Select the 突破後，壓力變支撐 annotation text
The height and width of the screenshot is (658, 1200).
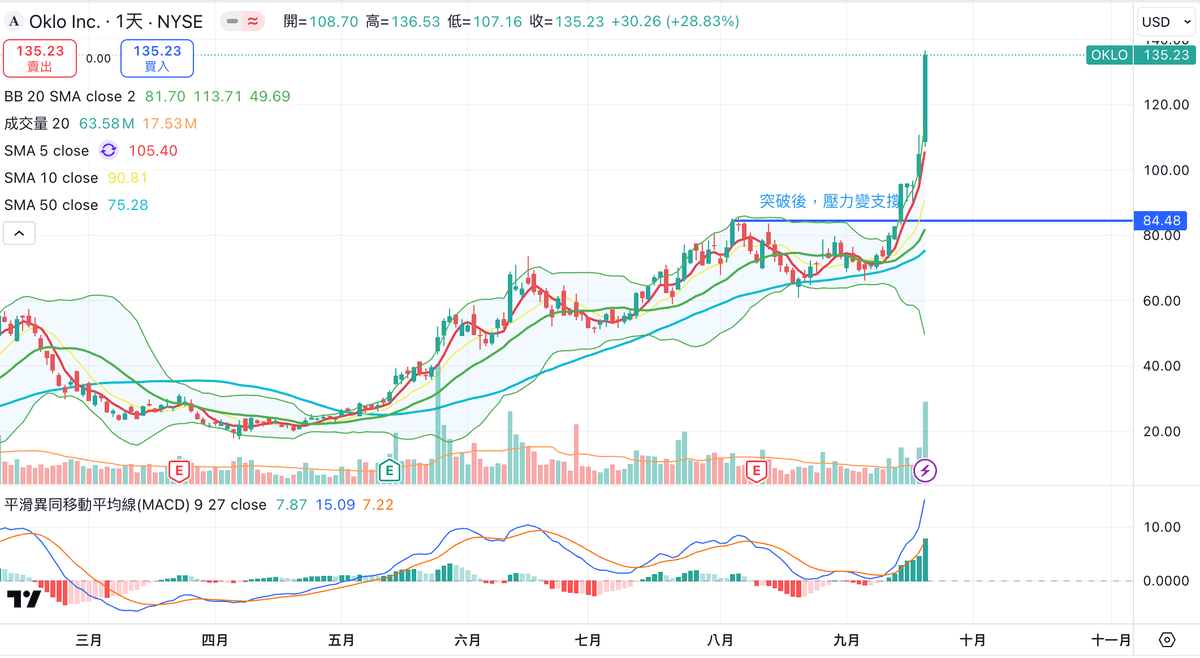[x=831, y=201]
